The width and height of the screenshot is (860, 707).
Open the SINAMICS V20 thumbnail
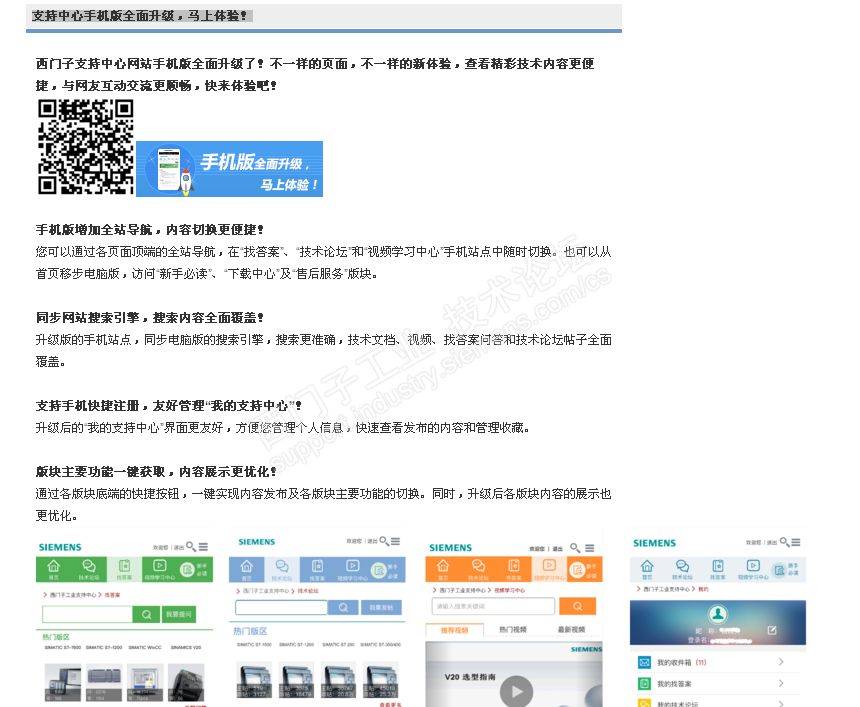(186, 682)
